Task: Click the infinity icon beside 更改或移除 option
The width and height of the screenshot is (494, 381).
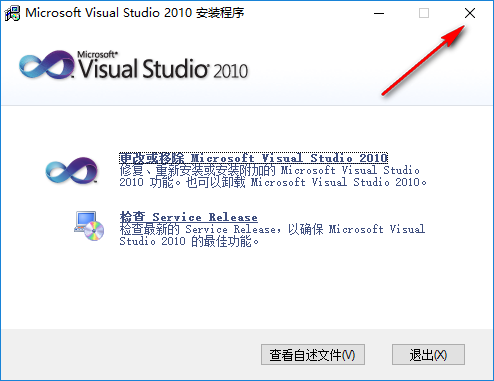Action: tap(72, 170)
